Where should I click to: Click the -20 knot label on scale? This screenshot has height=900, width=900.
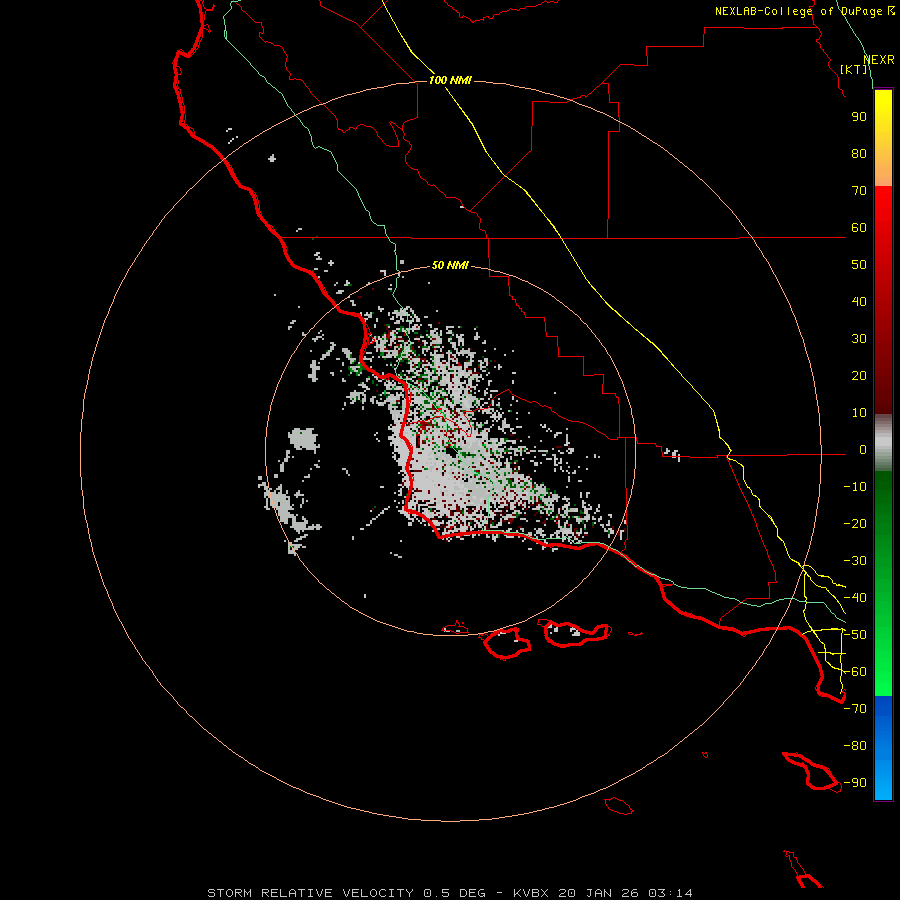[x=855, y=524]
